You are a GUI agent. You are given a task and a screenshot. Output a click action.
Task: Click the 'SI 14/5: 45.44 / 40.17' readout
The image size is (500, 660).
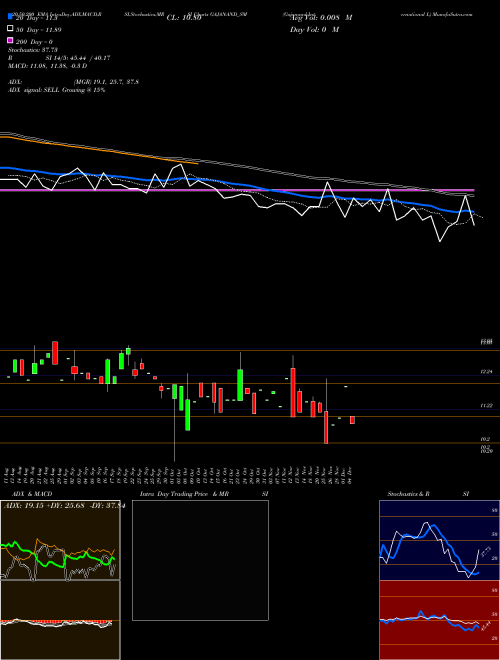pyautogui.click(x=78, y=58)
